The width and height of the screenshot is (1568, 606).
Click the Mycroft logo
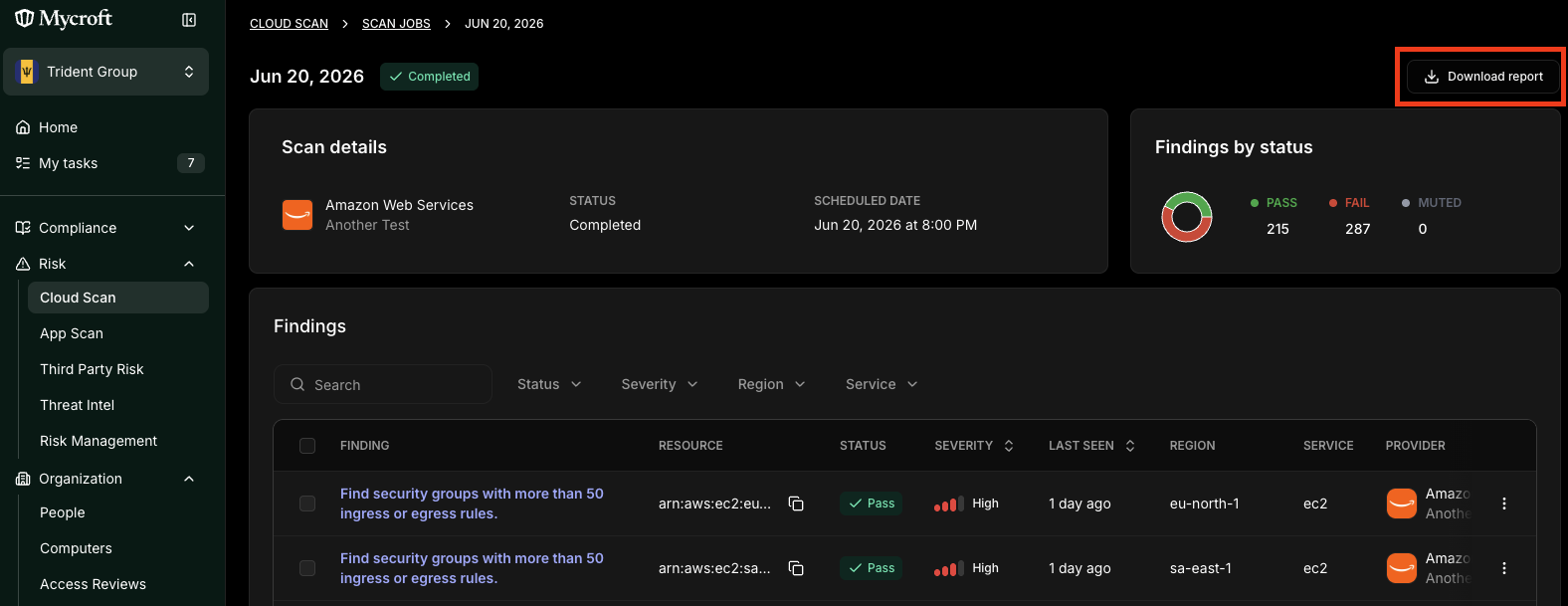click(x=64, y=19)
